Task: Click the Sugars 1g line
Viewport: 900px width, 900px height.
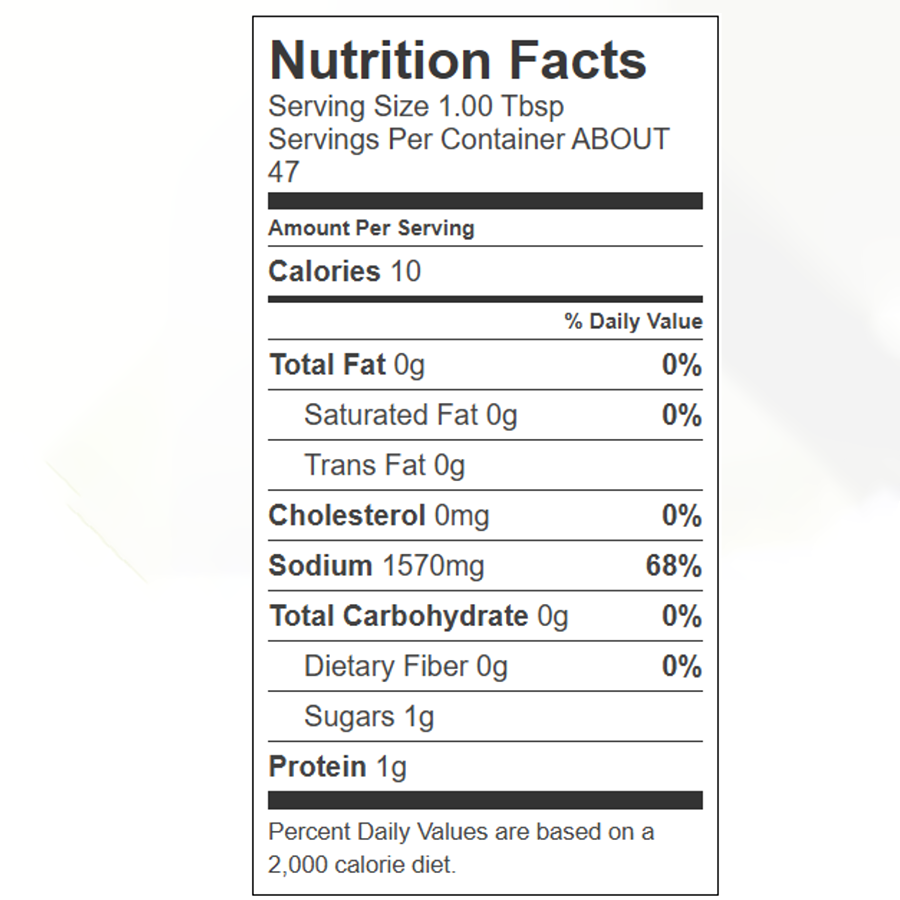Action: (x=369, y=717)
